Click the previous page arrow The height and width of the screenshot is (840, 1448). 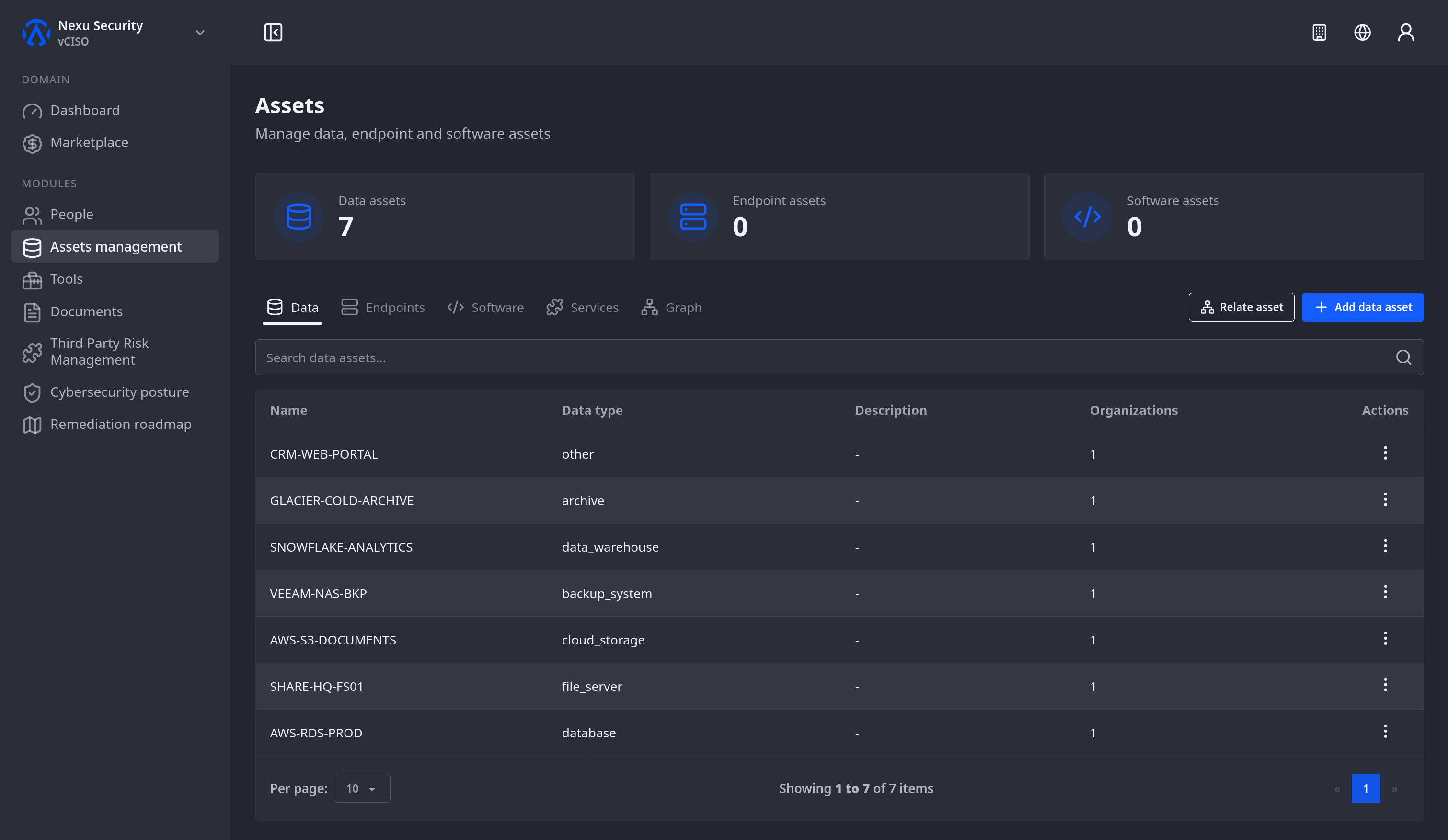click(x=1337, y=789)
